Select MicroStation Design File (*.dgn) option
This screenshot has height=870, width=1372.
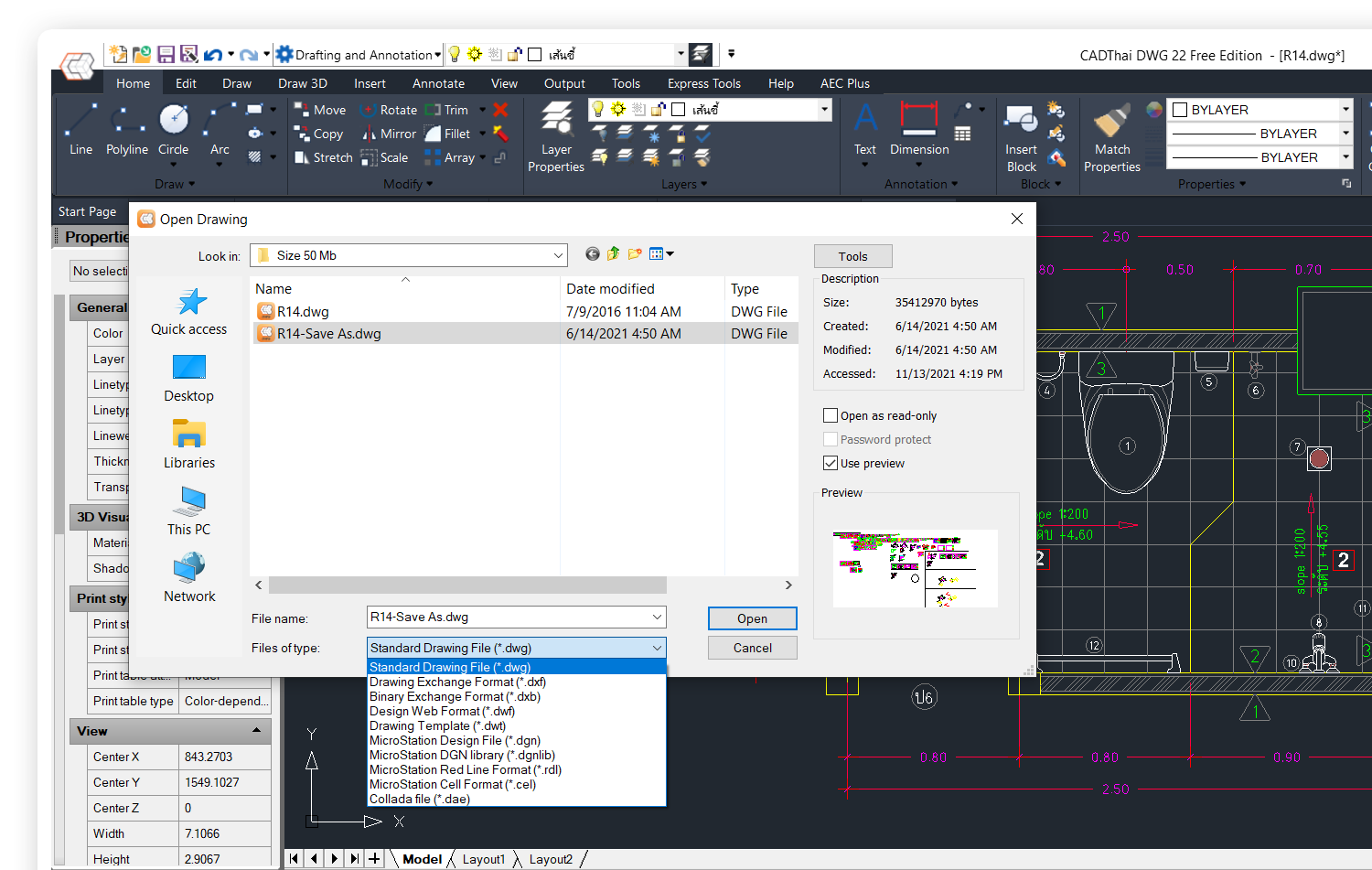(x=516, y=740)
